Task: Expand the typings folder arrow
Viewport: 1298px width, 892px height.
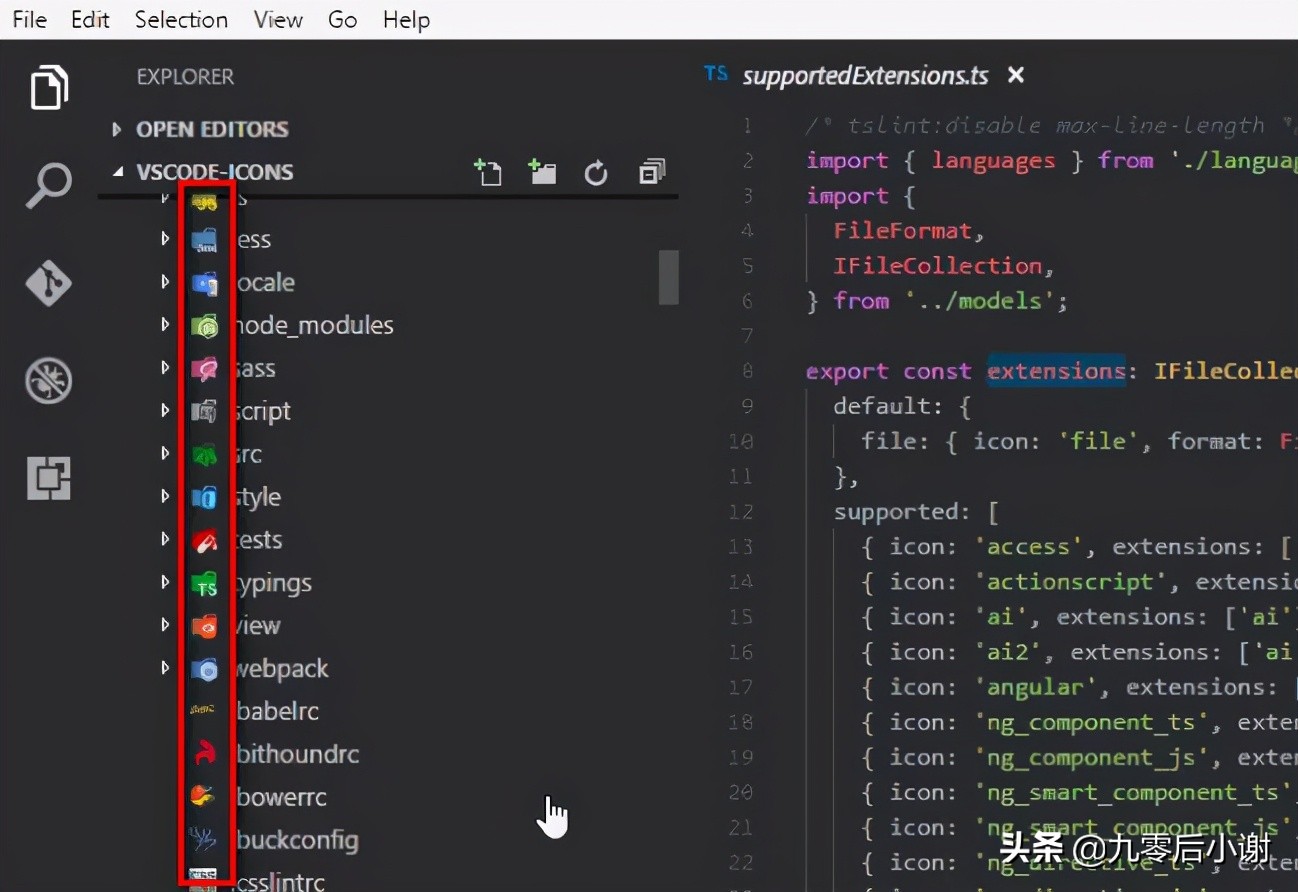Action: pos(165,582)
